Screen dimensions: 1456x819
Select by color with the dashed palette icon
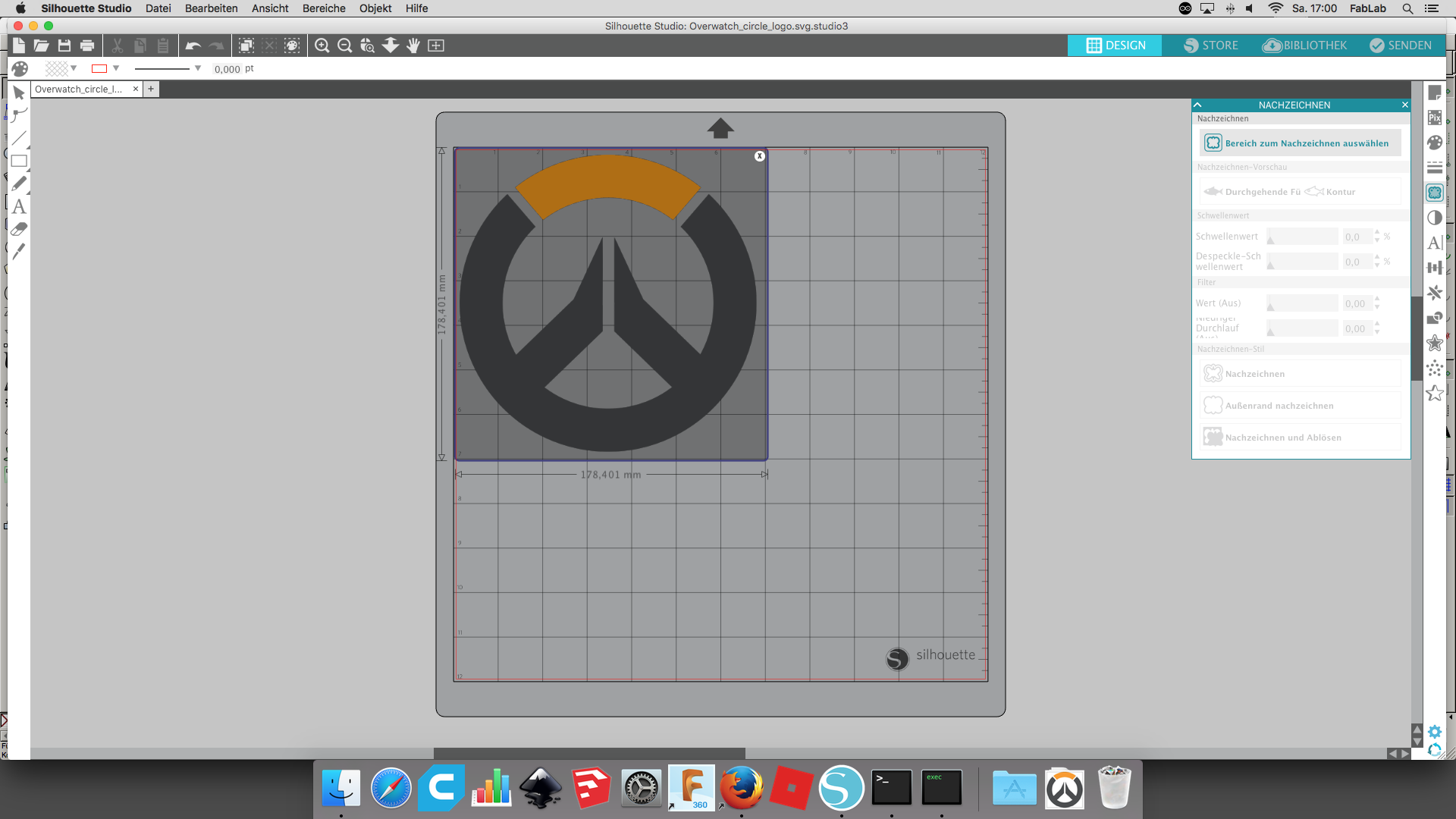pos(292,45)
